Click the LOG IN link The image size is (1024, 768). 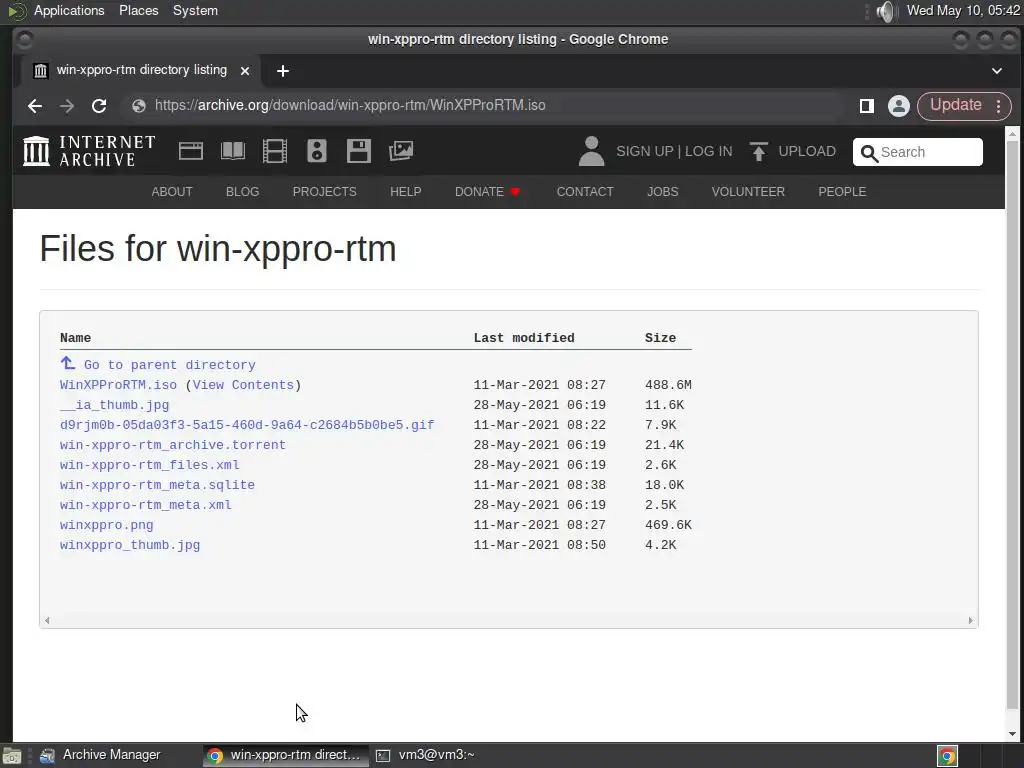coord(709,152)
